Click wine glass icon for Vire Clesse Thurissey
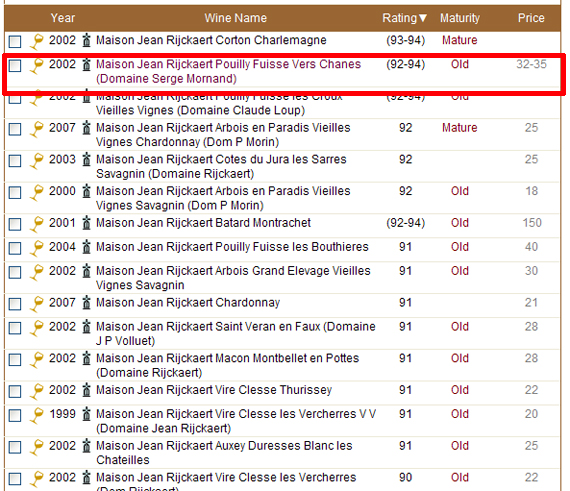Viewport: 570px width, 491px height. pos(37,391)
